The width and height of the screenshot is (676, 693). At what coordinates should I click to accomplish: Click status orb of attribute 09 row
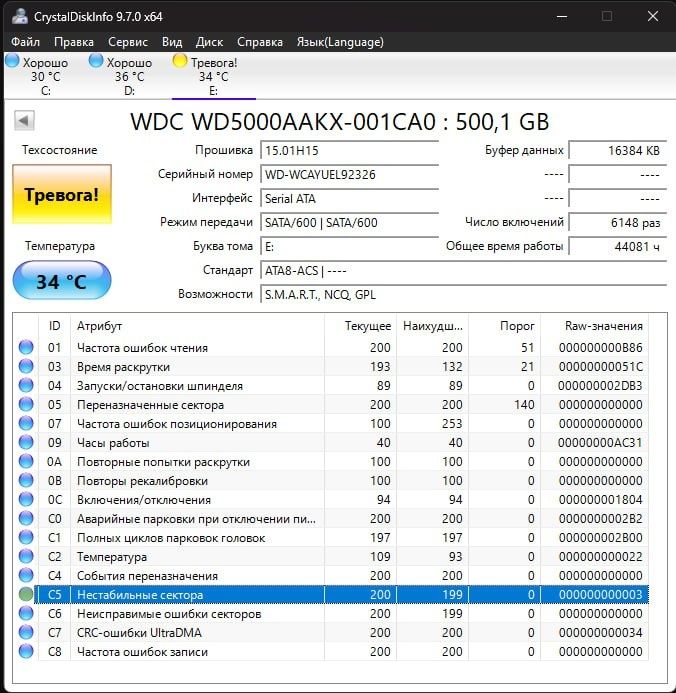(x=26, y=442)
